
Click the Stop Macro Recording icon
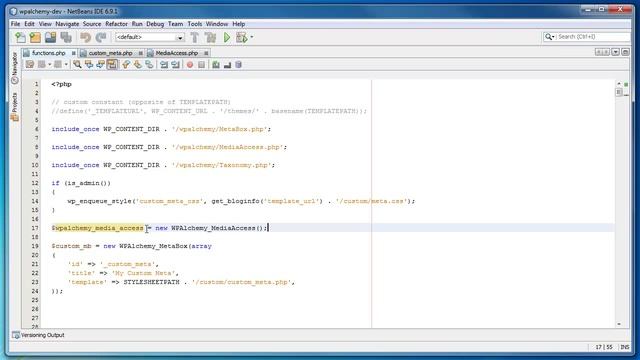click(x=201, y=64)
